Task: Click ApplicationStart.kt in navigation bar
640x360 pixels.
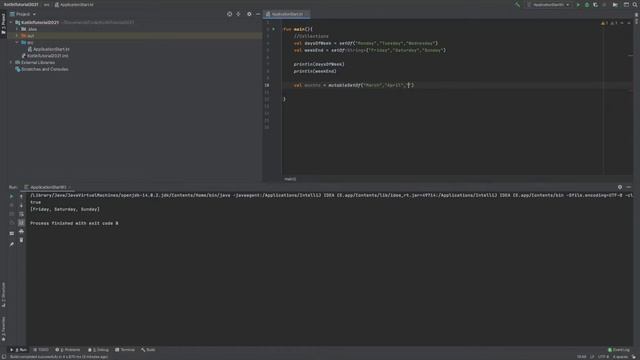Action: pyautogui.click(x=74, y=4)
